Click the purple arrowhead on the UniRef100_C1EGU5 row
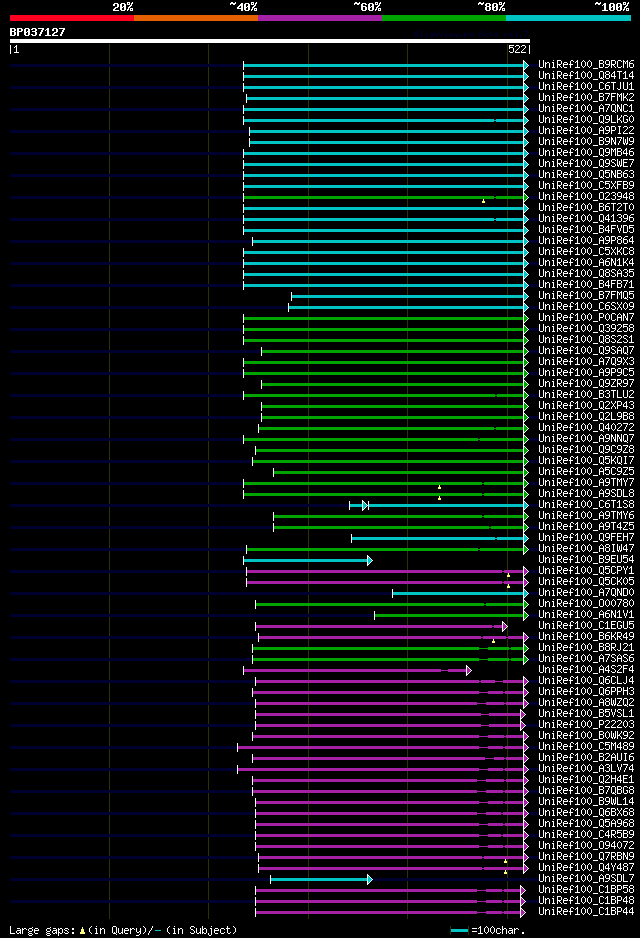The height and width of the screenshot is (938, 640). (505, 626)
